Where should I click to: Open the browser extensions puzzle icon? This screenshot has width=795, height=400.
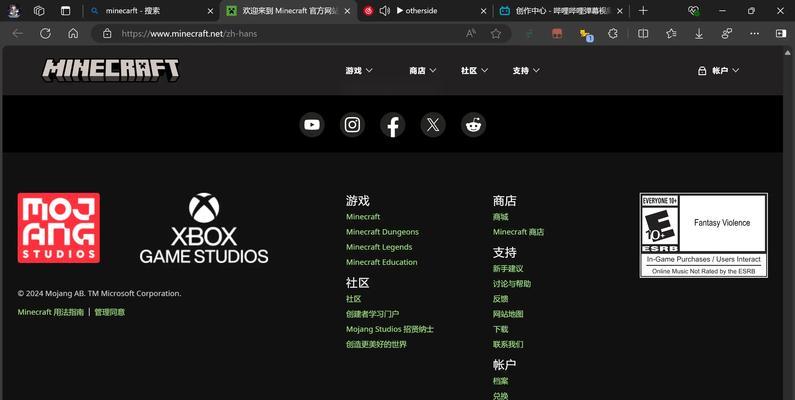pyautogui.click(x=613, y=33)
